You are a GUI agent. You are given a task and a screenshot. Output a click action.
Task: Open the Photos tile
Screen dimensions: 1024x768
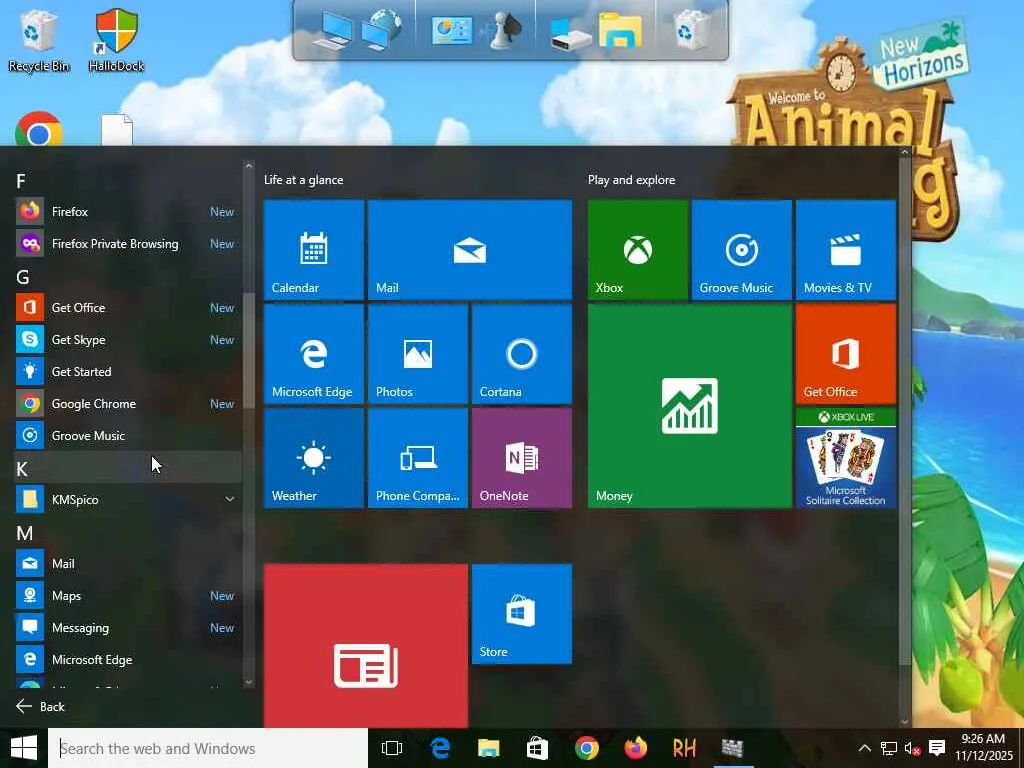pos(418,354)
